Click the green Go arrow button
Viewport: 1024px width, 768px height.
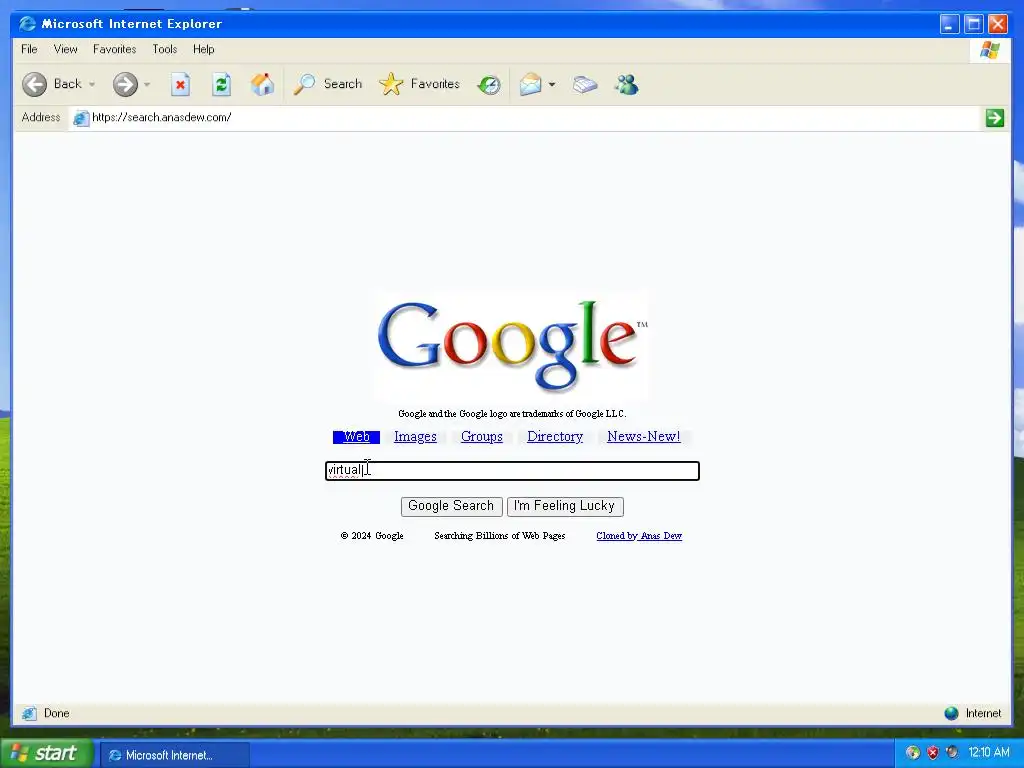[x=995, y=118]
